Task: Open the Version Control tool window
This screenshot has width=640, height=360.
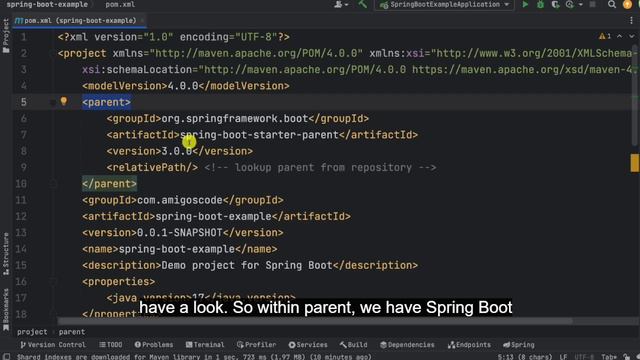Action: 53,345
